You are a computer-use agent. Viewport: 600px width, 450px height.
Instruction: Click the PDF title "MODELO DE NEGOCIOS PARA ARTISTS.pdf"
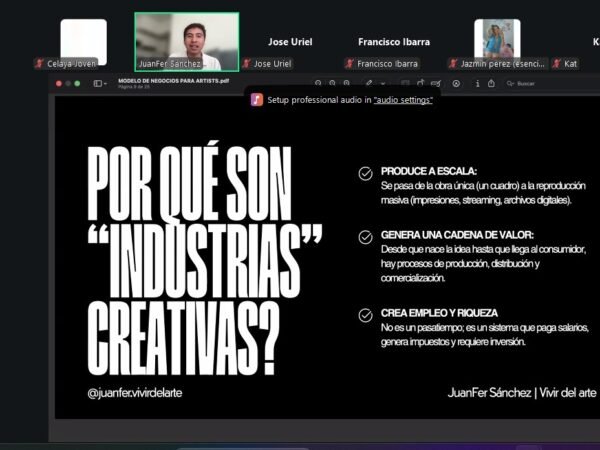click(172, 79)
